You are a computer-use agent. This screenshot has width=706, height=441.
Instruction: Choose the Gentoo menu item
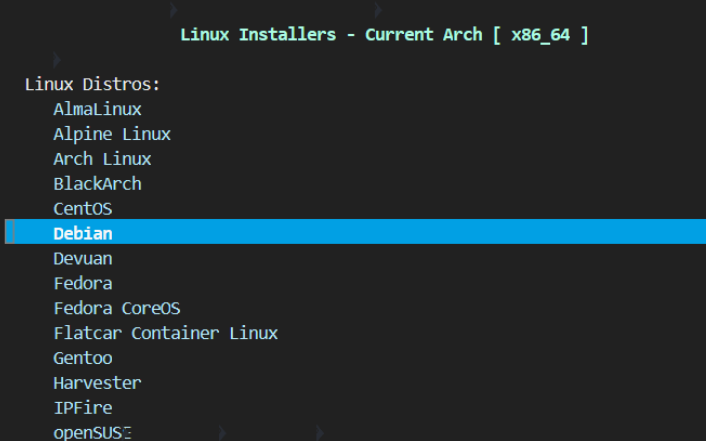tap(82, 358)
